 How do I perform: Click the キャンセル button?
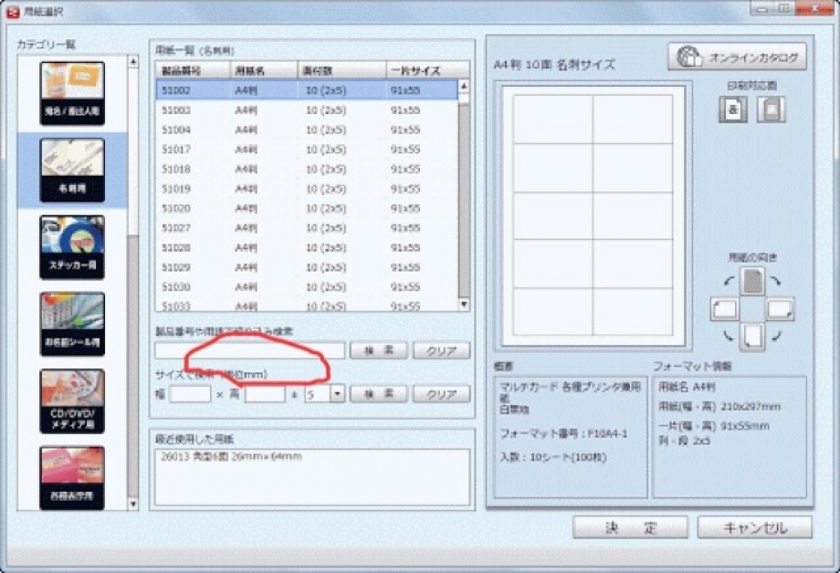tap(755, 528)
